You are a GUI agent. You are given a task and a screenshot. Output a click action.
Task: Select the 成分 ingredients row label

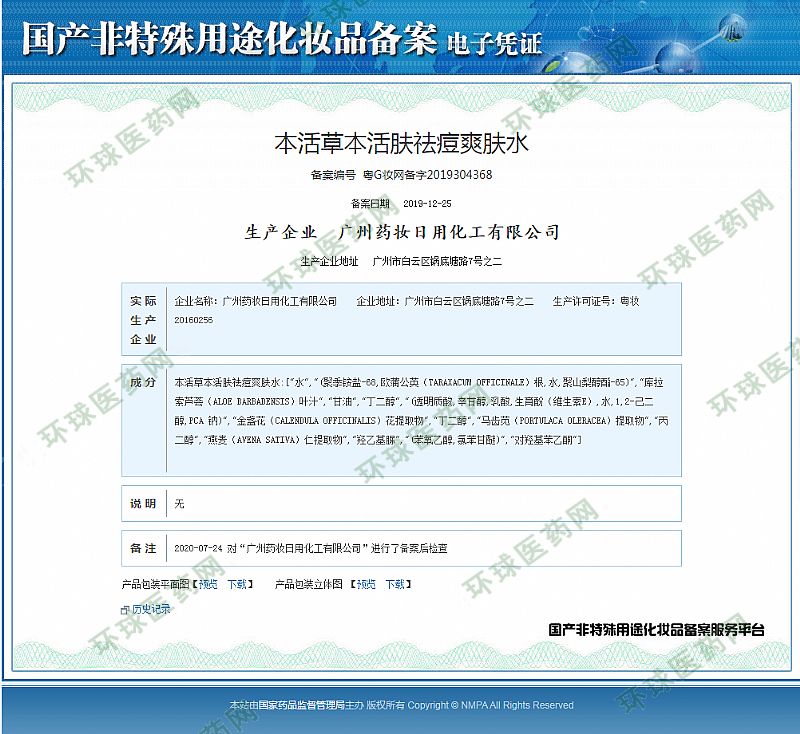143,383
